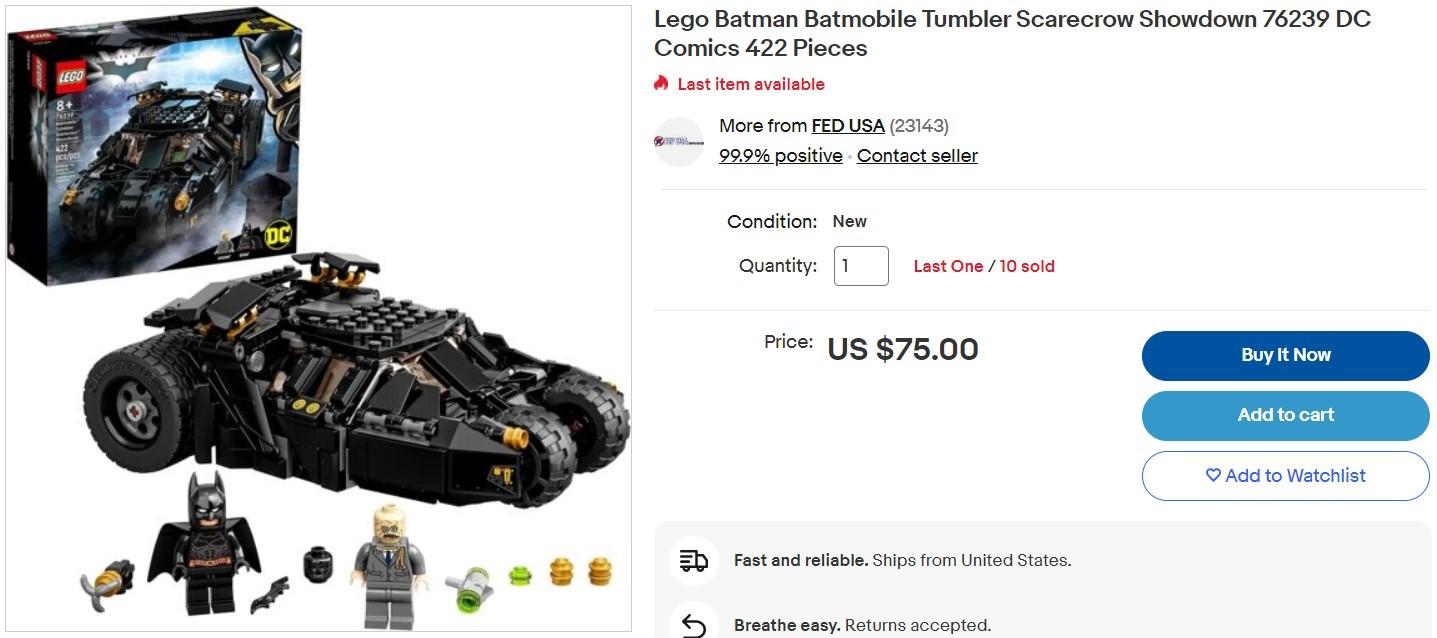
Task: Click the heart icon on Add to Watchlist
Action: tap(1213, 476)
